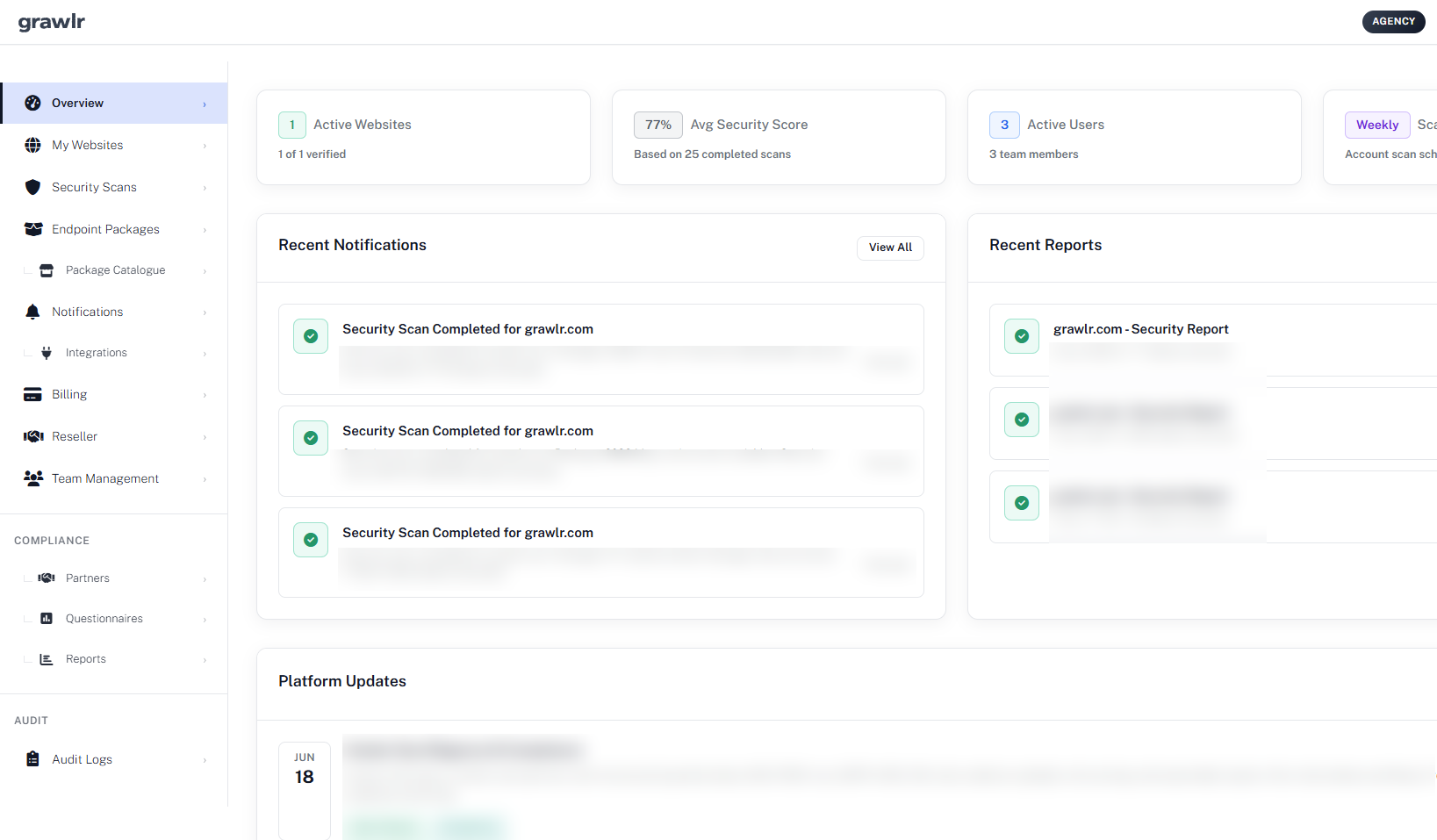
Task: Click the Partners handshake icon
Action: pyautogui.click(x=47, y=578)
